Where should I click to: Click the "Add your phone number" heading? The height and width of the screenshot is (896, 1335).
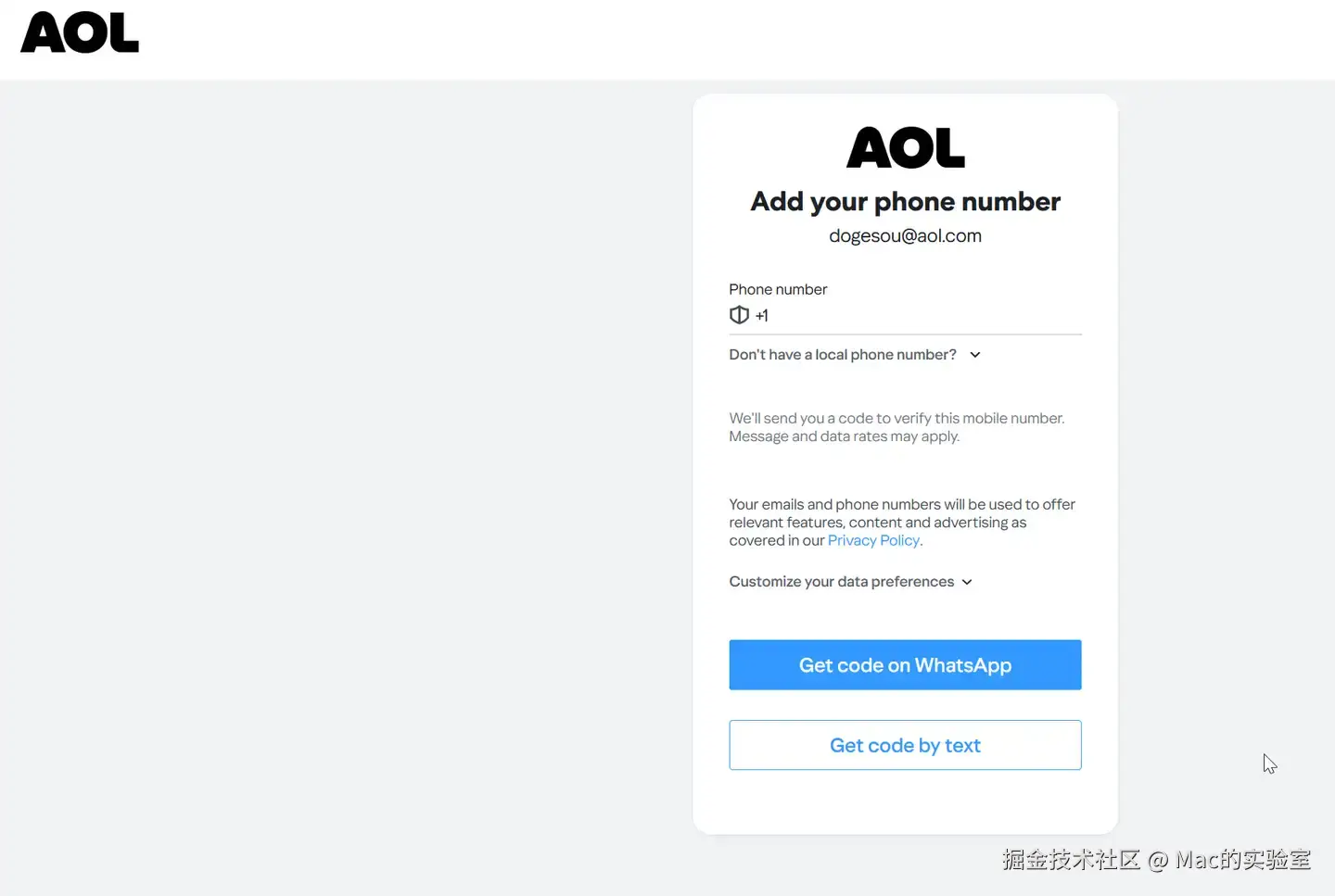tap(905, 202)
